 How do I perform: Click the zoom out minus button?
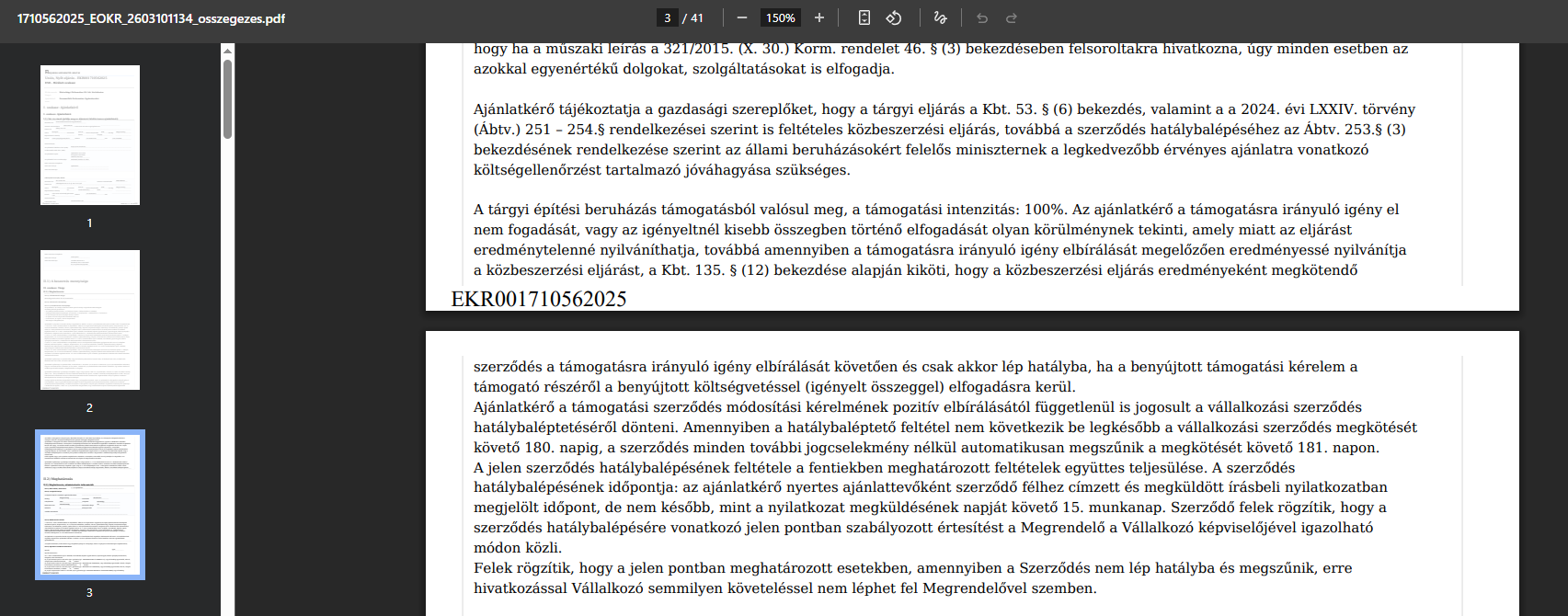[742, 17]
